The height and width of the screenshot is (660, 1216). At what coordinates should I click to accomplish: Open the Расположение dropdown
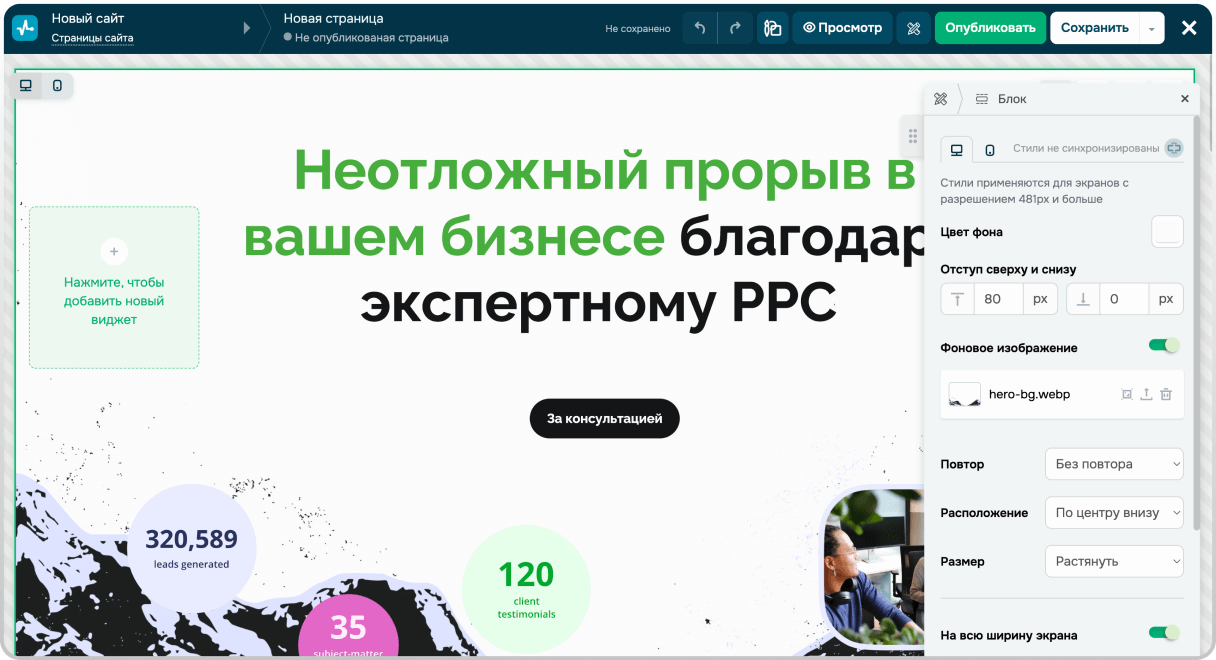click(1113, 513)
